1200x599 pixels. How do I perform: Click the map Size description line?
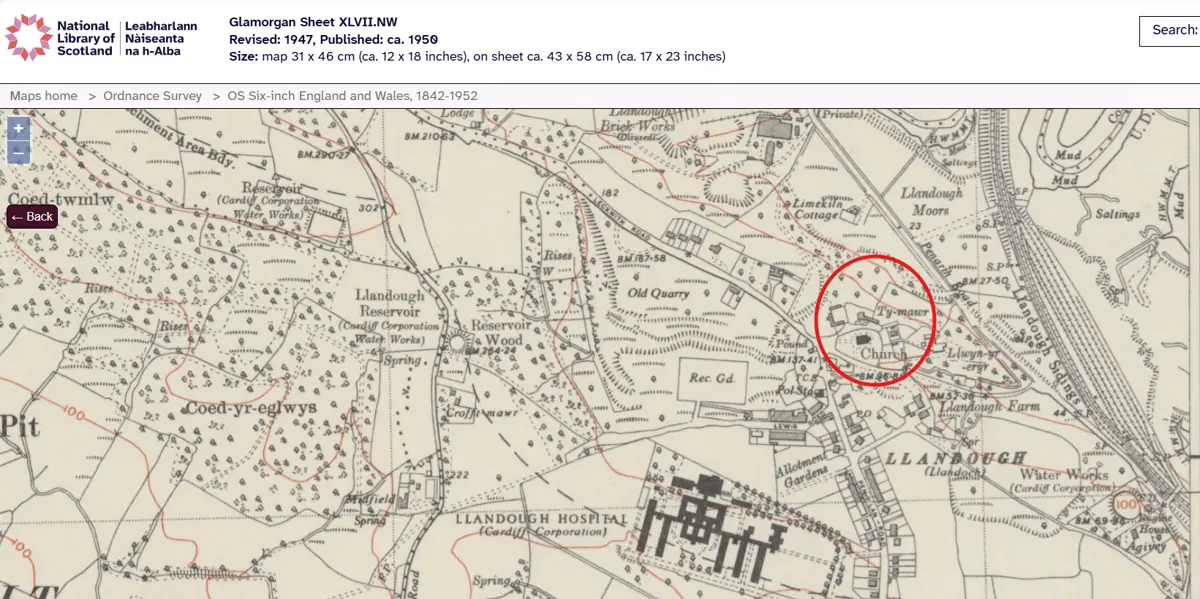[x=477, y=56]
